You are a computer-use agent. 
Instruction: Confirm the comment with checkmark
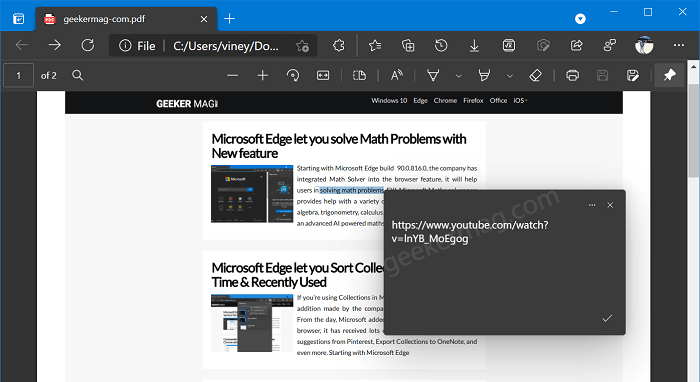tap(607, 318)
